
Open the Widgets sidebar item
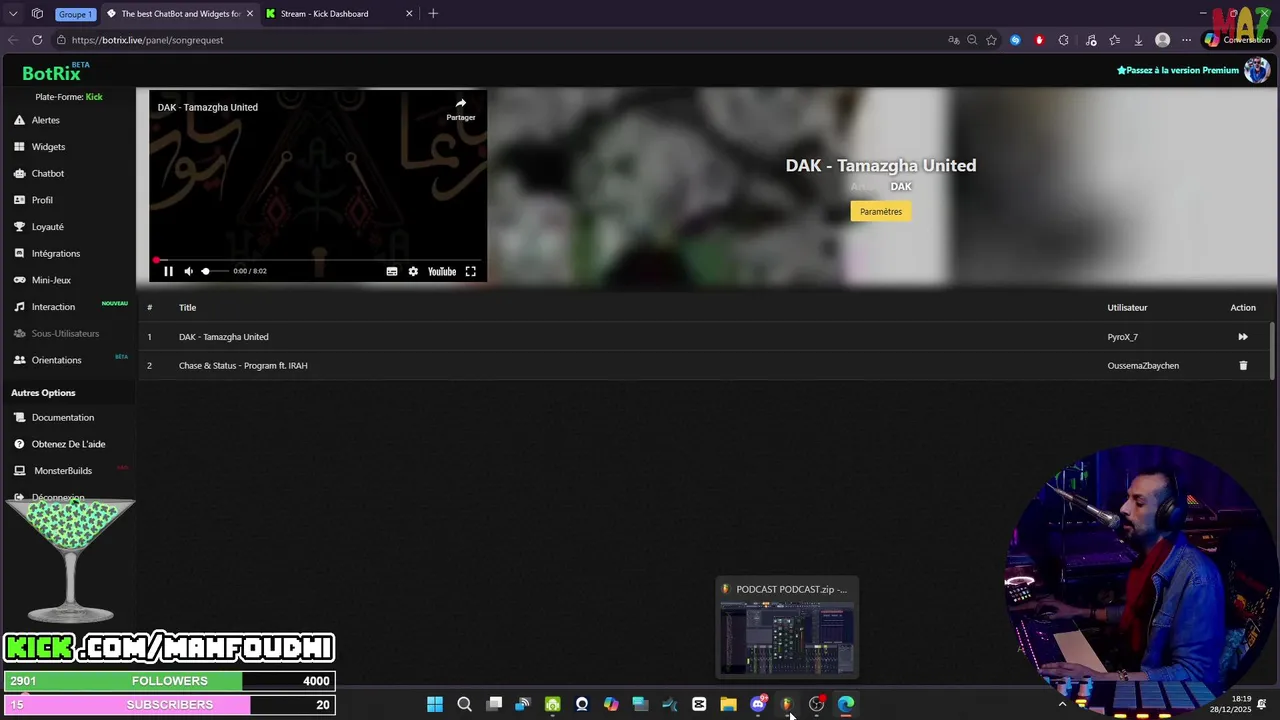tap(48, 147)
